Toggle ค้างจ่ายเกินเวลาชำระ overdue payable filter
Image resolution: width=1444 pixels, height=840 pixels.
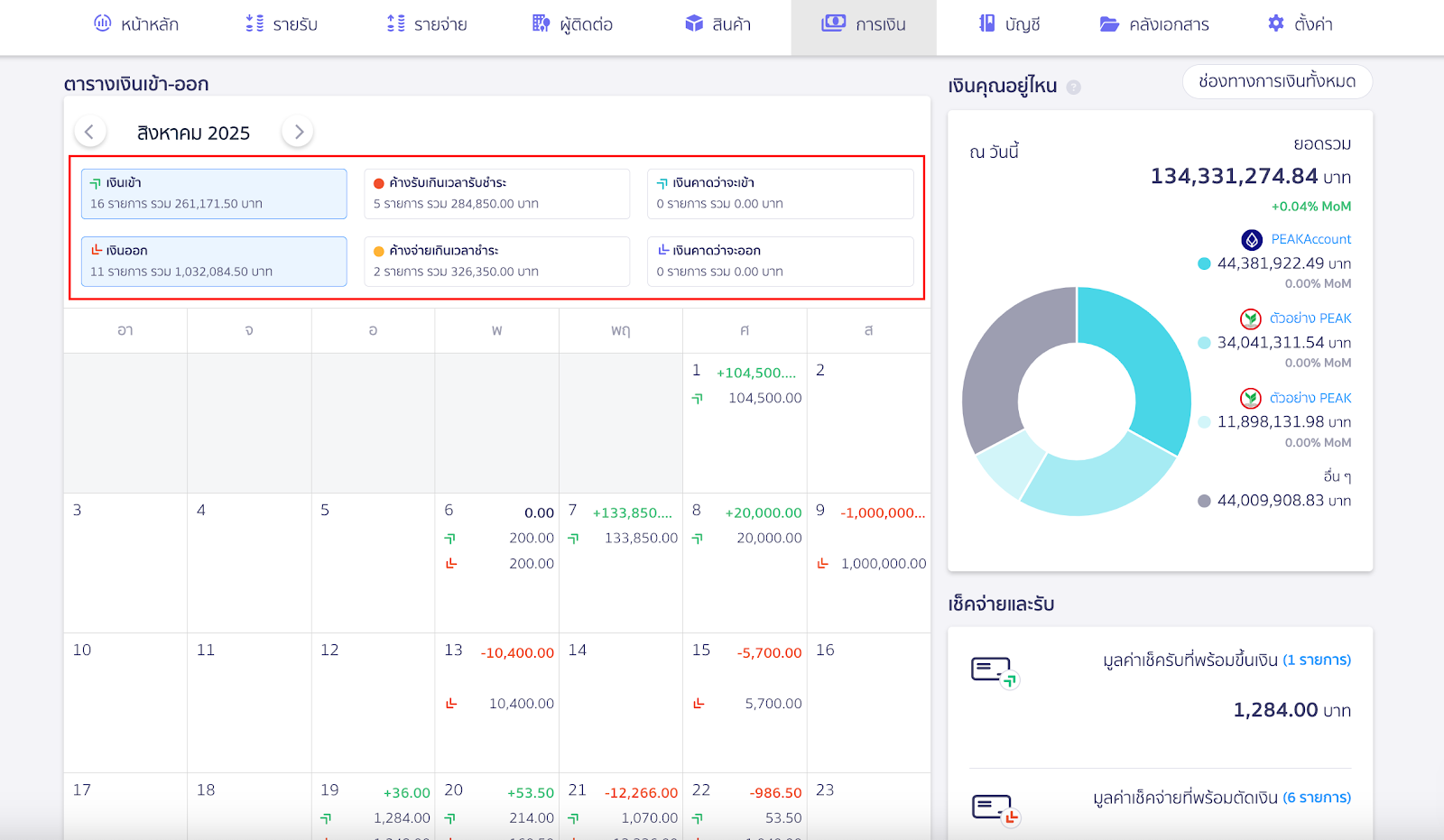coord(497,262)
